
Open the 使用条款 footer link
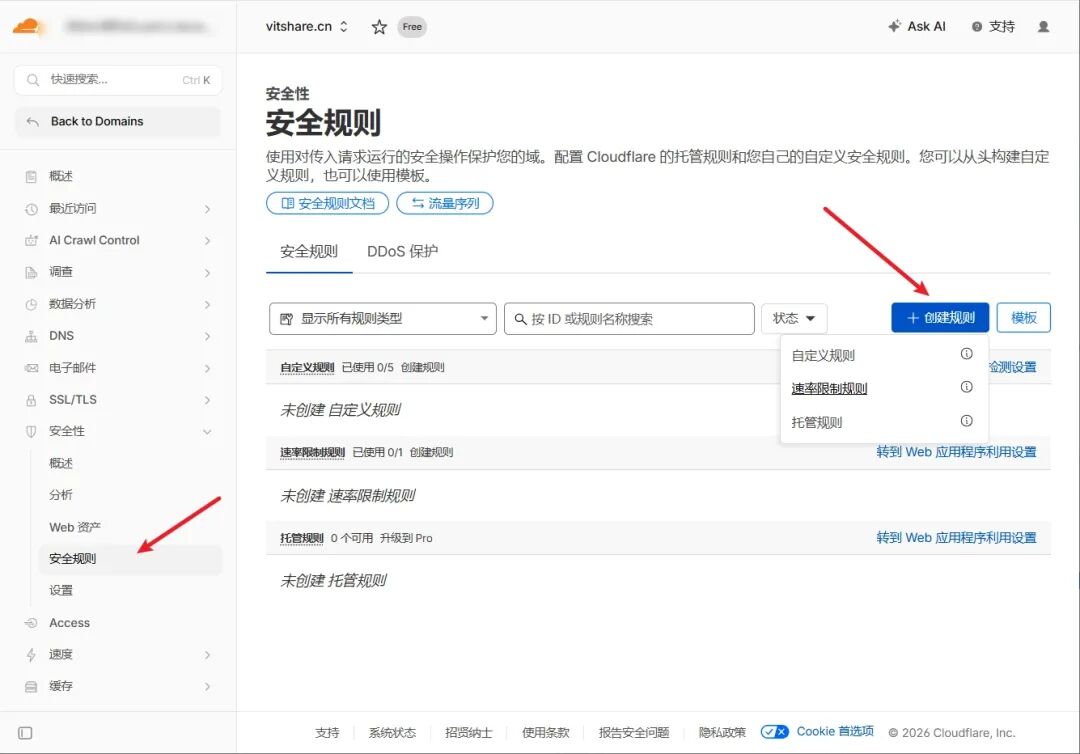(546, 733)
